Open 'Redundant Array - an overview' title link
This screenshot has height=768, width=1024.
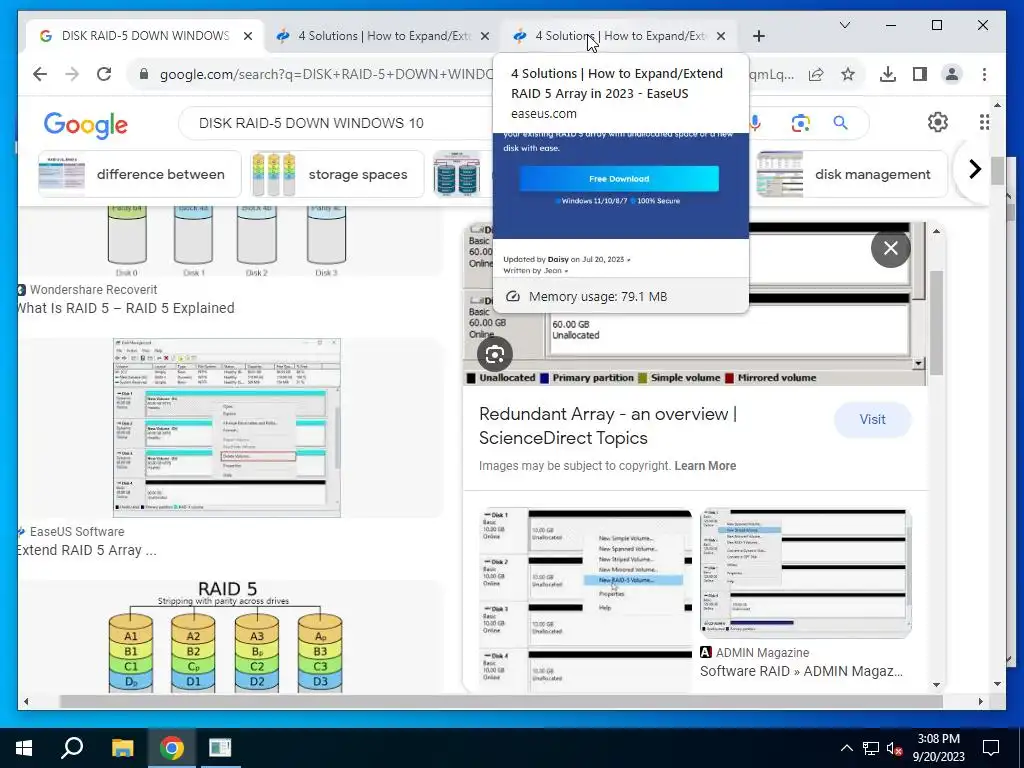608,426
